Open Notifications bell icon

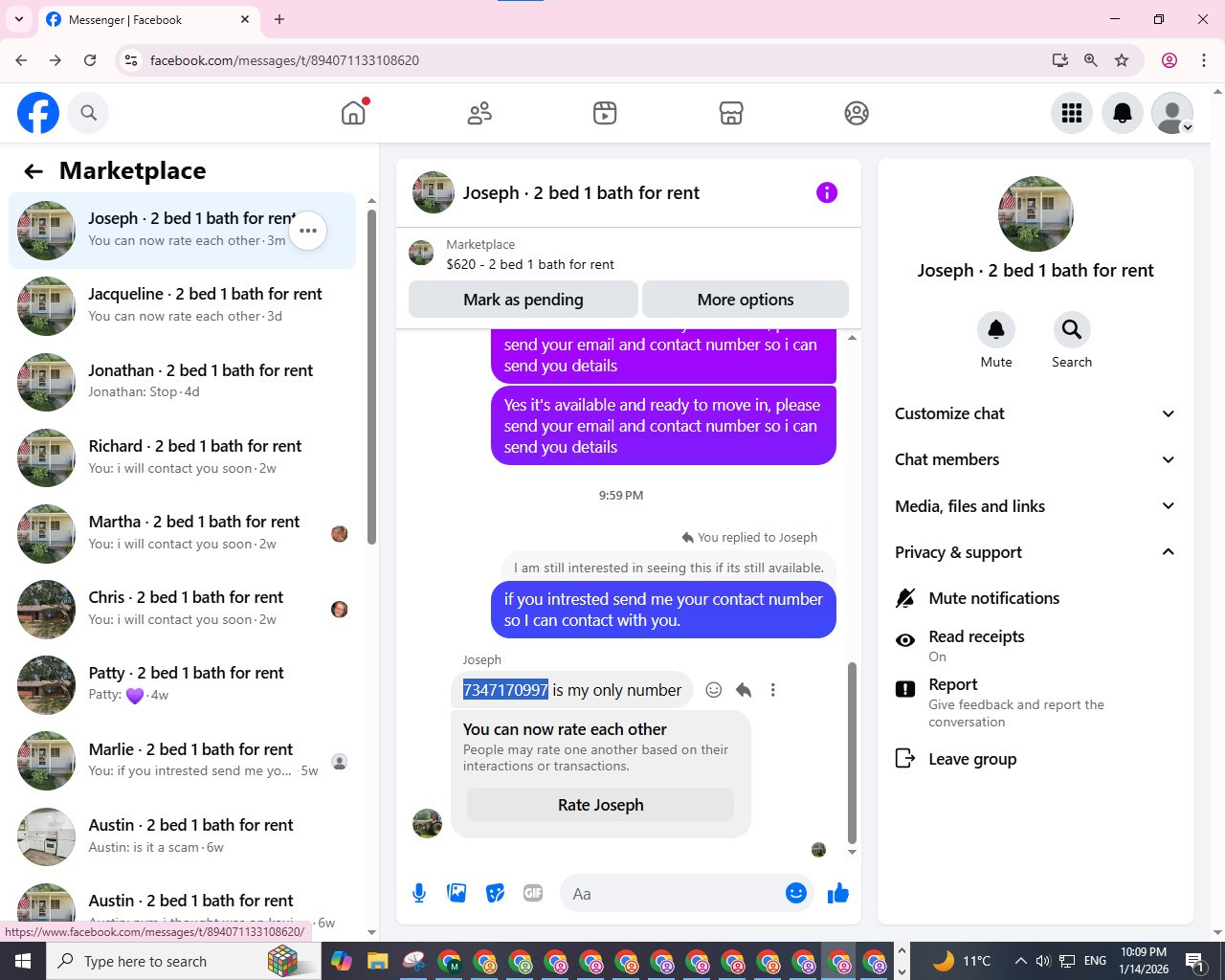click(1123, 113)
